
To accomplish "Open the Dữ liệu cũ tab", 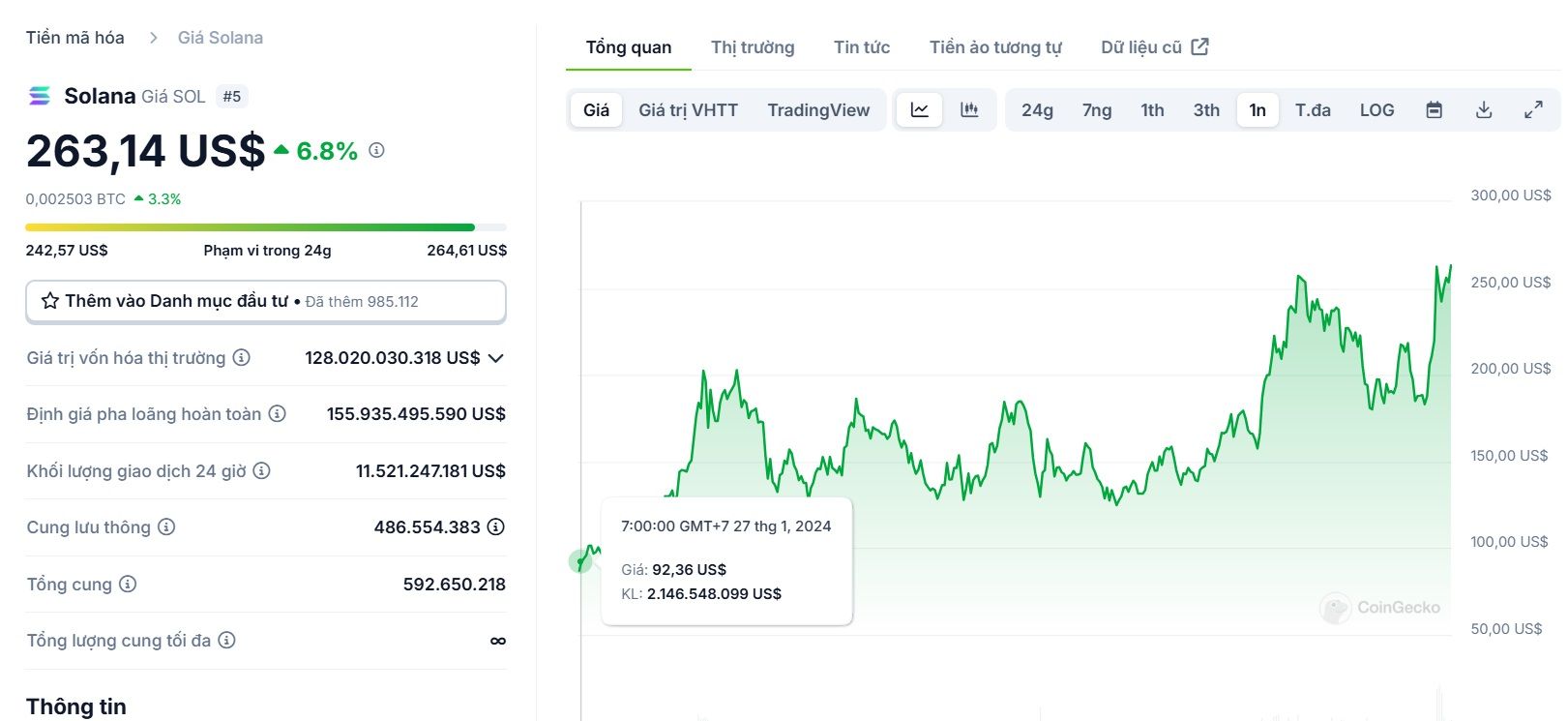I will click(x=1154, y=47).
